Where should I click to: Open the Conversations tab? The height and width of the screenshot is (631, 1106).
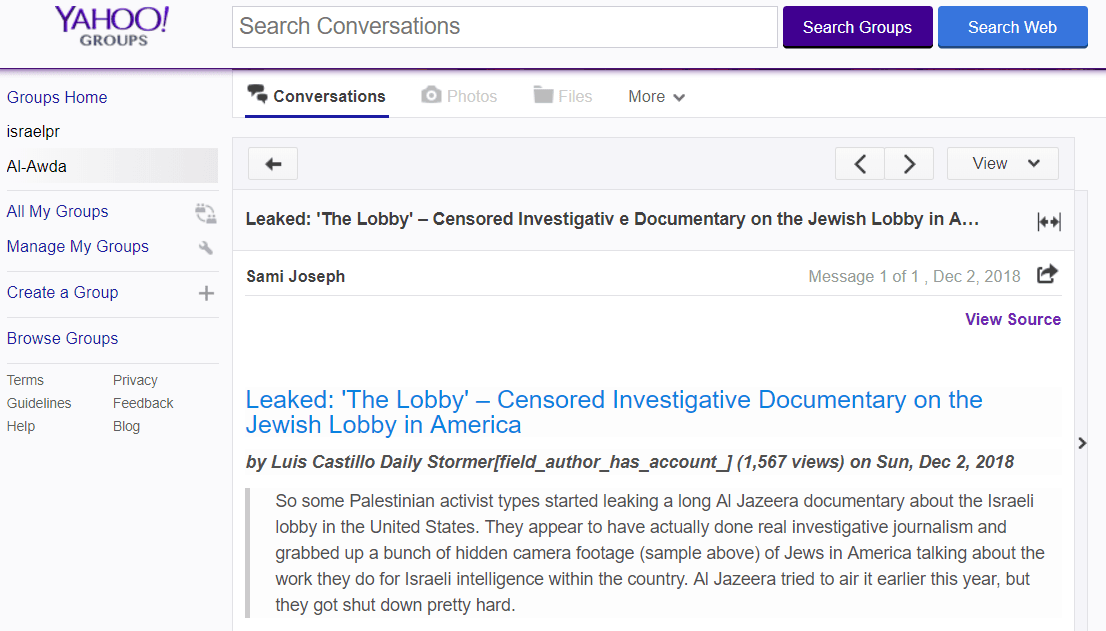(317, 96)
